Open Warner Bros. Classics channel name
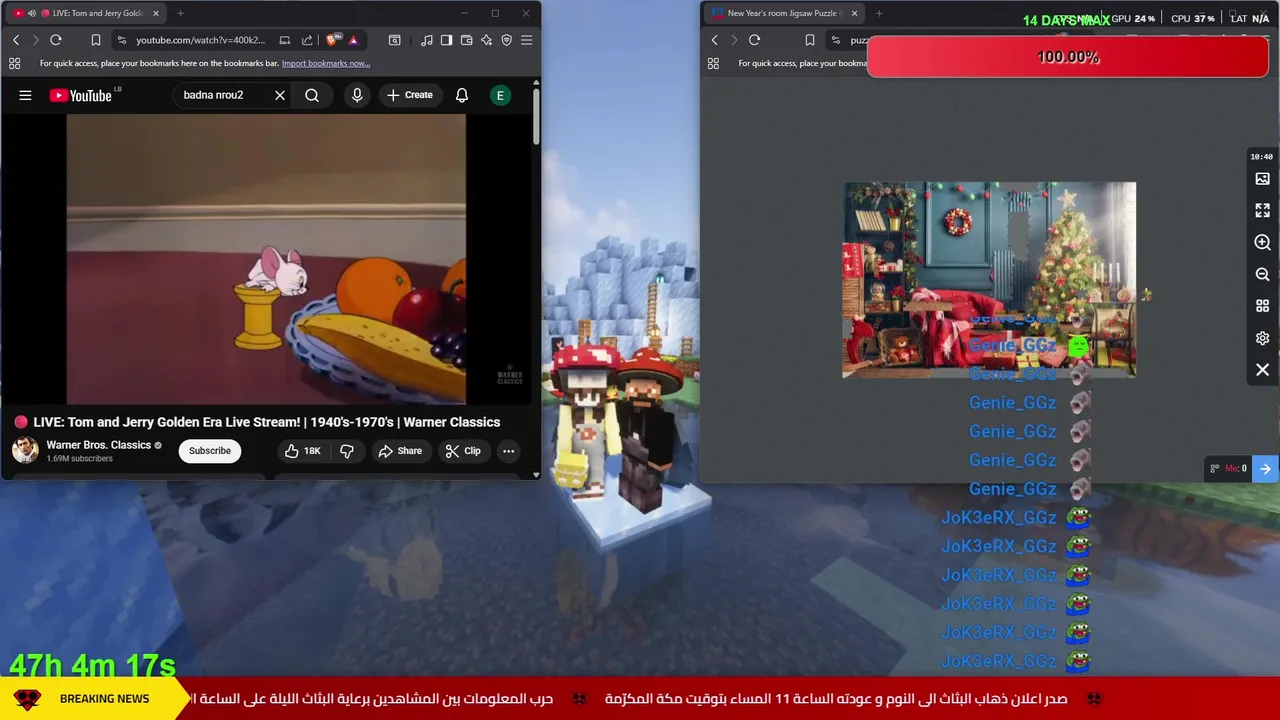The width and height of the screenshot is (1280, 720). point(98,445)
